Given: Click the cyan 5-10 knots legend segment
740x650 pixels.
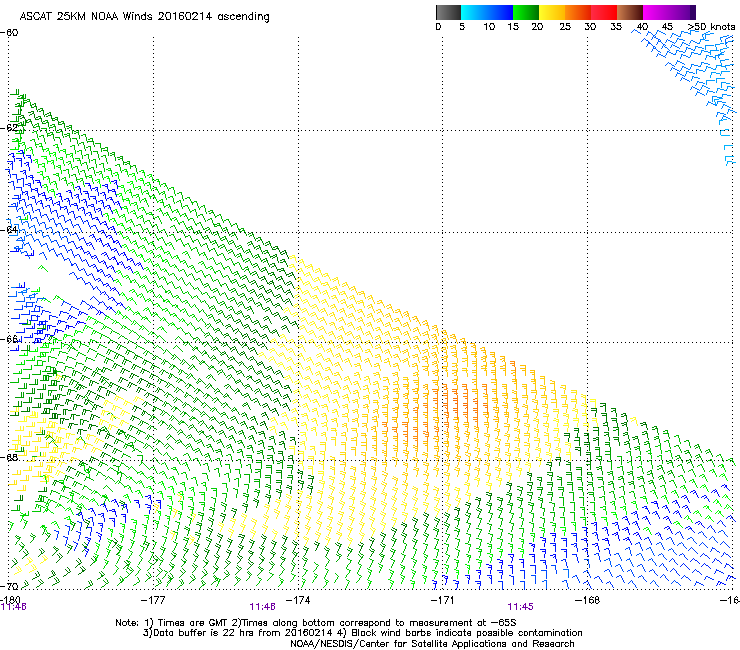Looking at the screenshot, I should [x=473, y=12].
